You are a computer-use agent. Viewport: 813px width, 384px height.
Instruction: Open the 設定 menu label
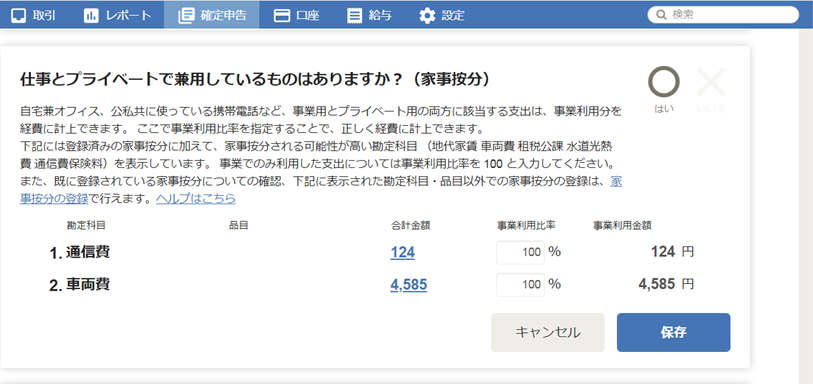453,15
